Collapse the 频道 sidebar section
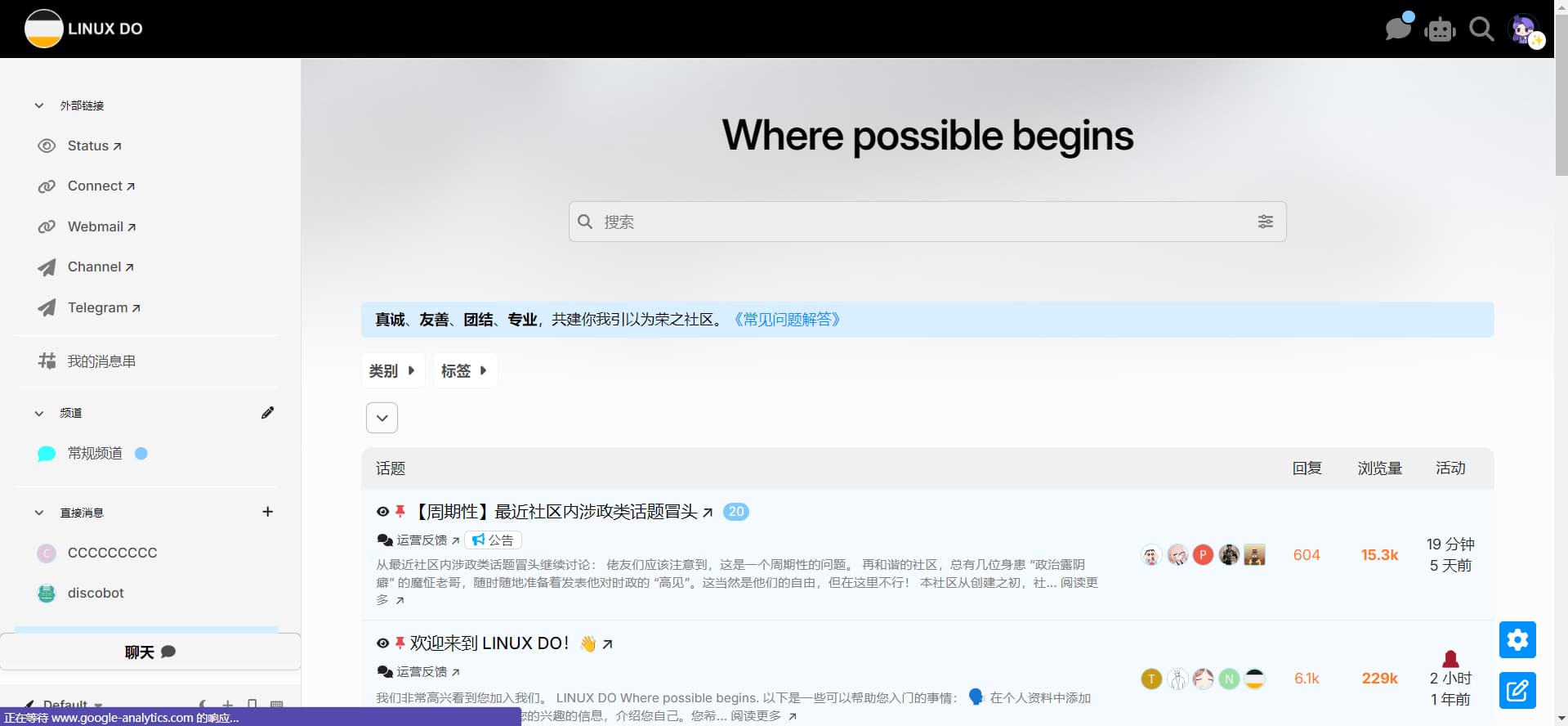The width and height of the screenshot is (1568, 726). pyautogui.click(x=38, y=413)
